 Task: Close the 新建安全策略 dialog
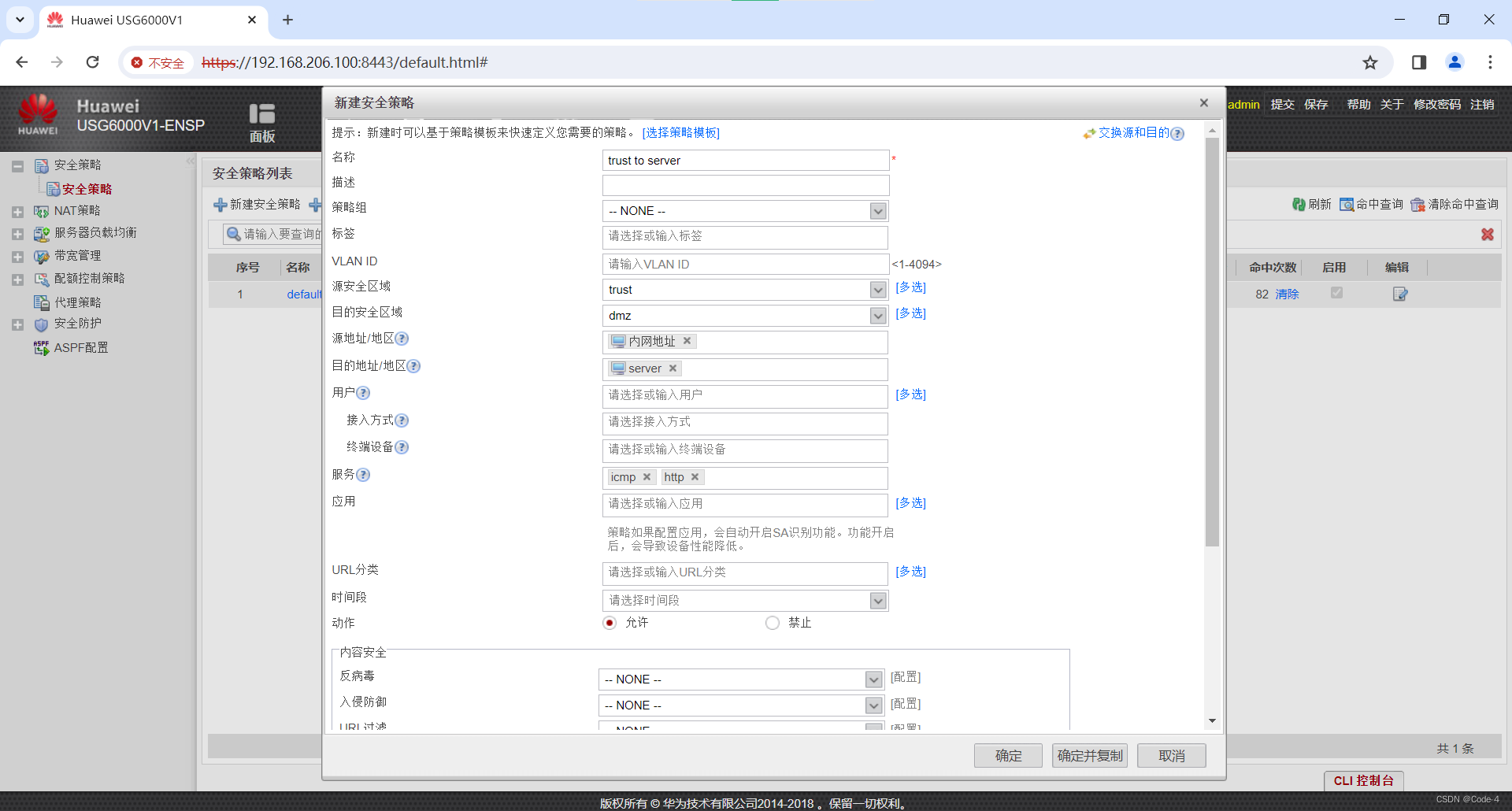click(x=1203, y=103)
